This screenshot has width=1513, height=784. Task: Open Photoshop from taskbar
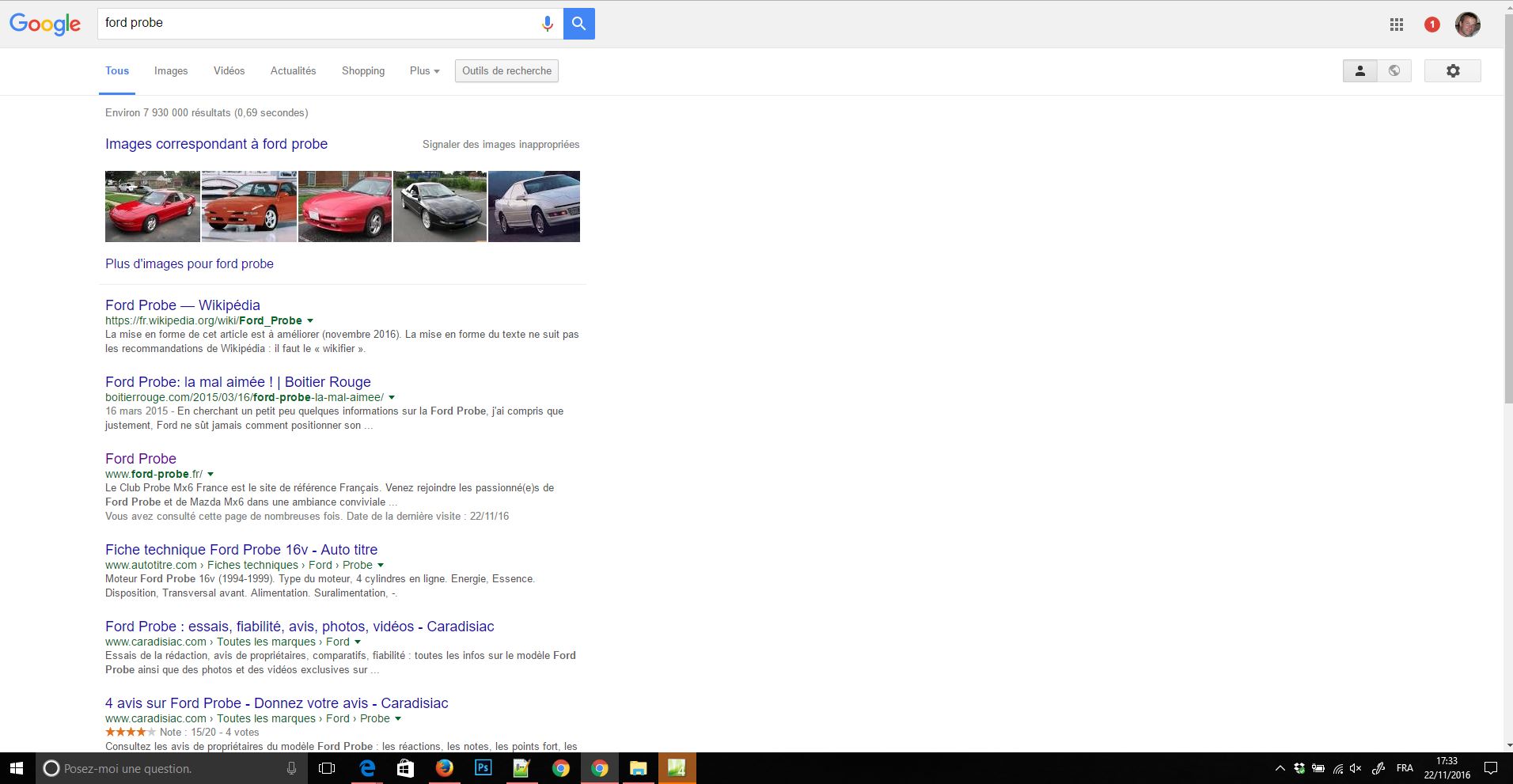point(483,768)
